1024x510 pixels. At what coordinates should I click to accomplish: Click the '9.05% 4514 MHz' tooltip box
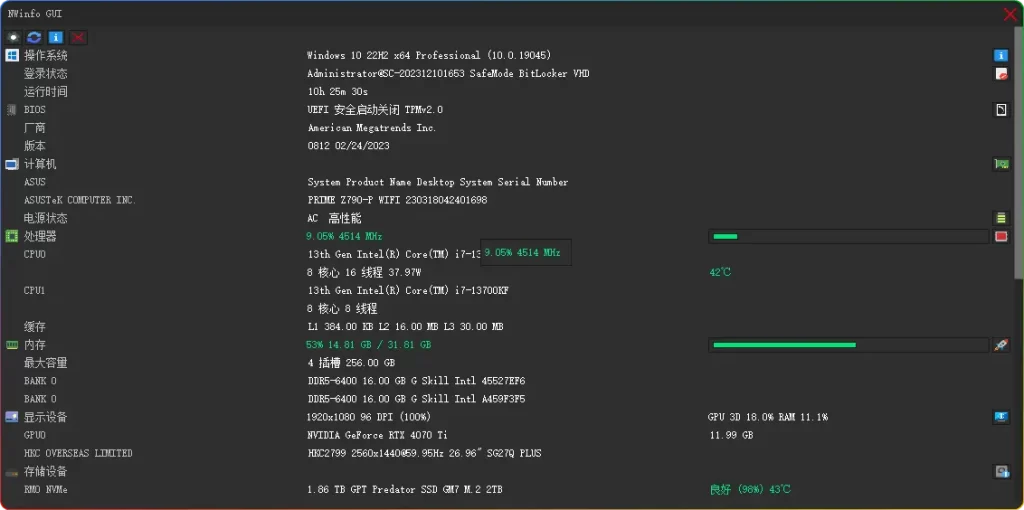point(526,252)
